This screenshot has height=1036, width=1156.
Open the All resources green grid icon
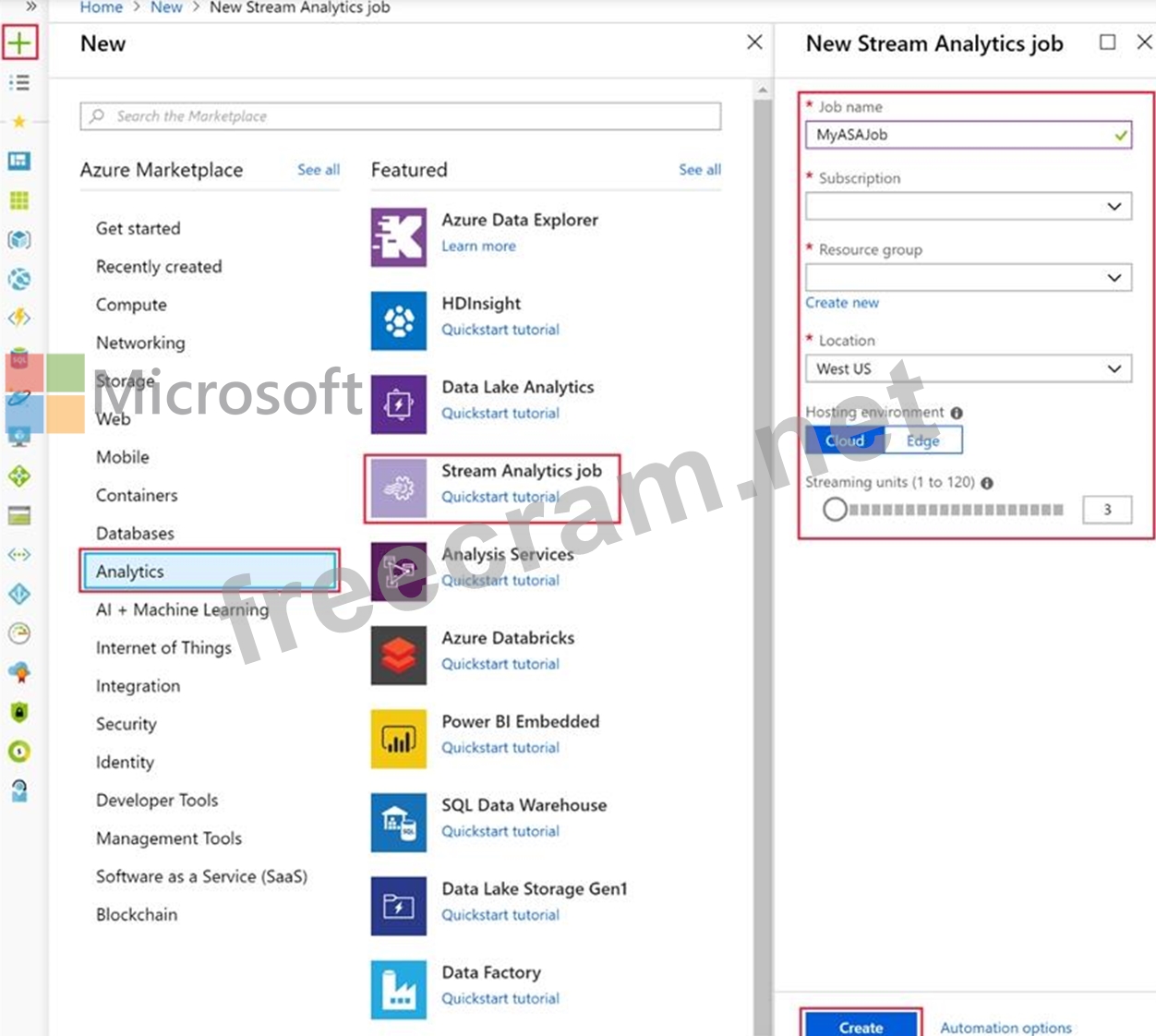(19, 200)
